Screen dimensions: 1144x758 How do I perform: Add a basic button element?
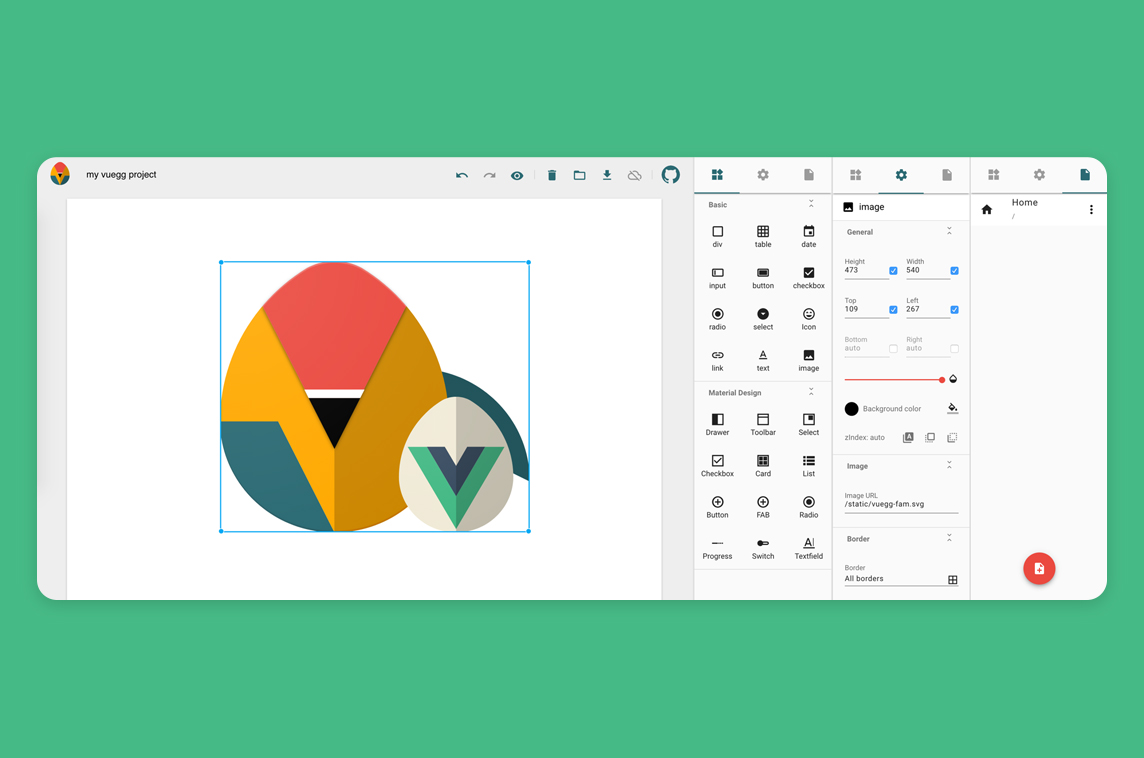pyautogui.click(x=762, y=278)
